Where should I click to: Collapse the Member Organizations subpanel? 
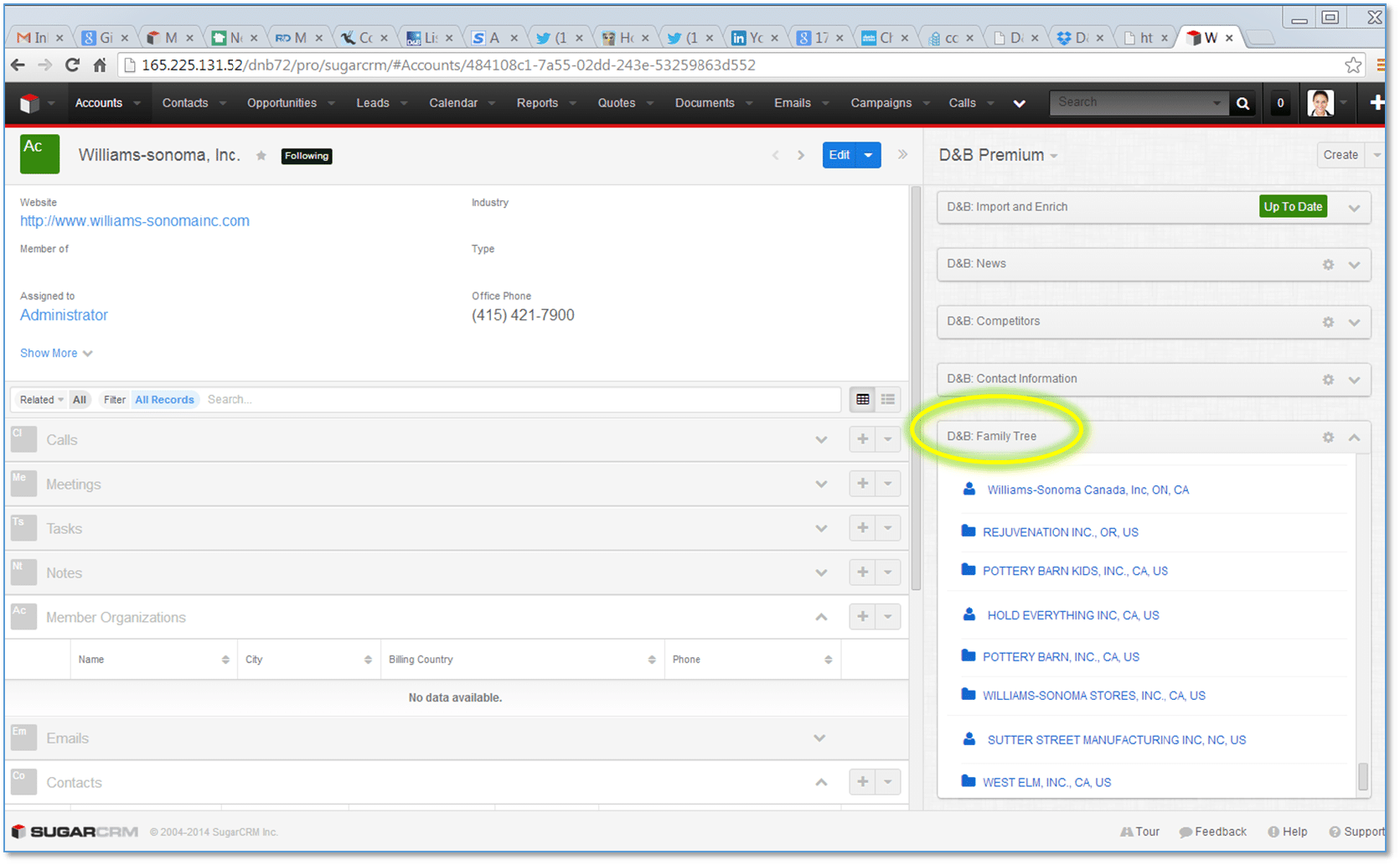click(x=821, y=618)
